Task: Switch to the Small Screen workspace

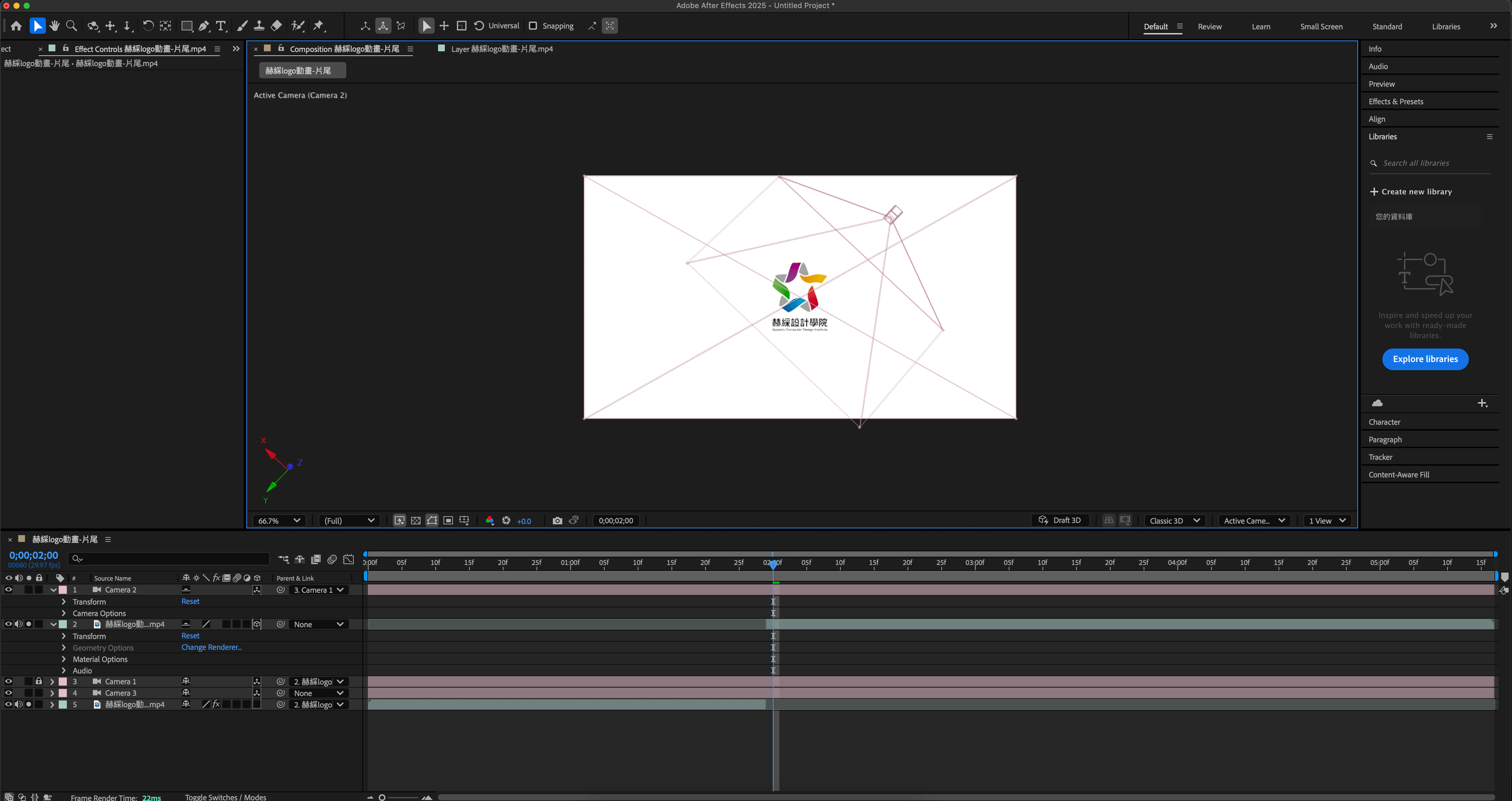Action: pos(1321,26)
